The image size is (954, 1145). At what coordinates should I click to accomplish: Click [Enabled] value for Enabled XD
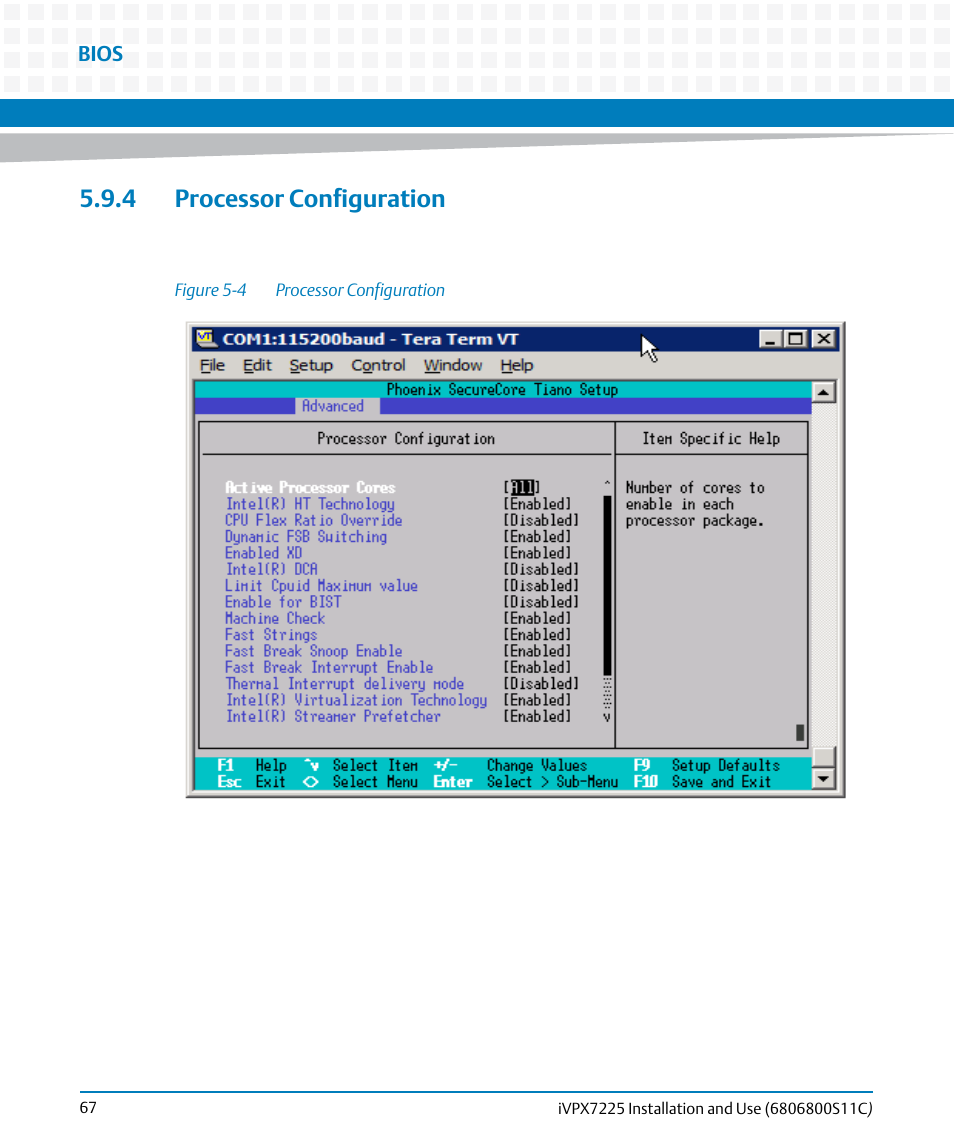[538, 553]
